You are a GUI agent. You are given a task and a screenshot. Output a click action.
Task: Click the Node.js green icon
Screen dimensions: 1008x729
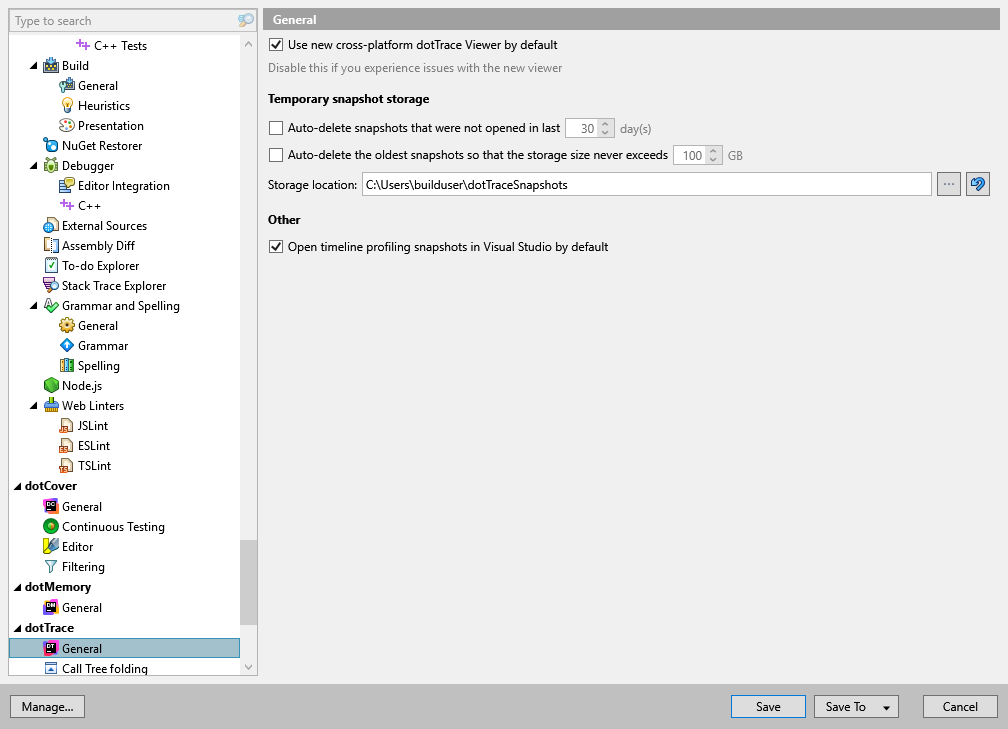[x=51, y=385]
